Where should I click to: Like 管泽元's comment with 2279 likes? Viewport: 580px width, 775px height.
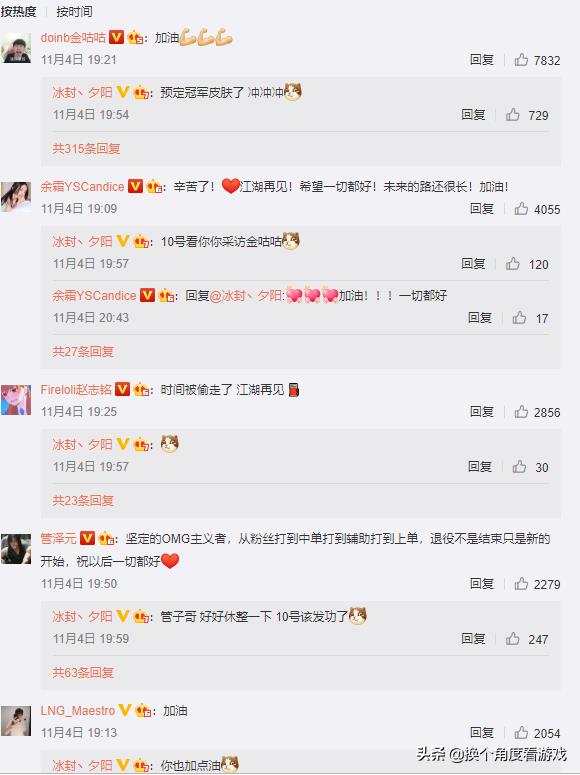(521, 584)
